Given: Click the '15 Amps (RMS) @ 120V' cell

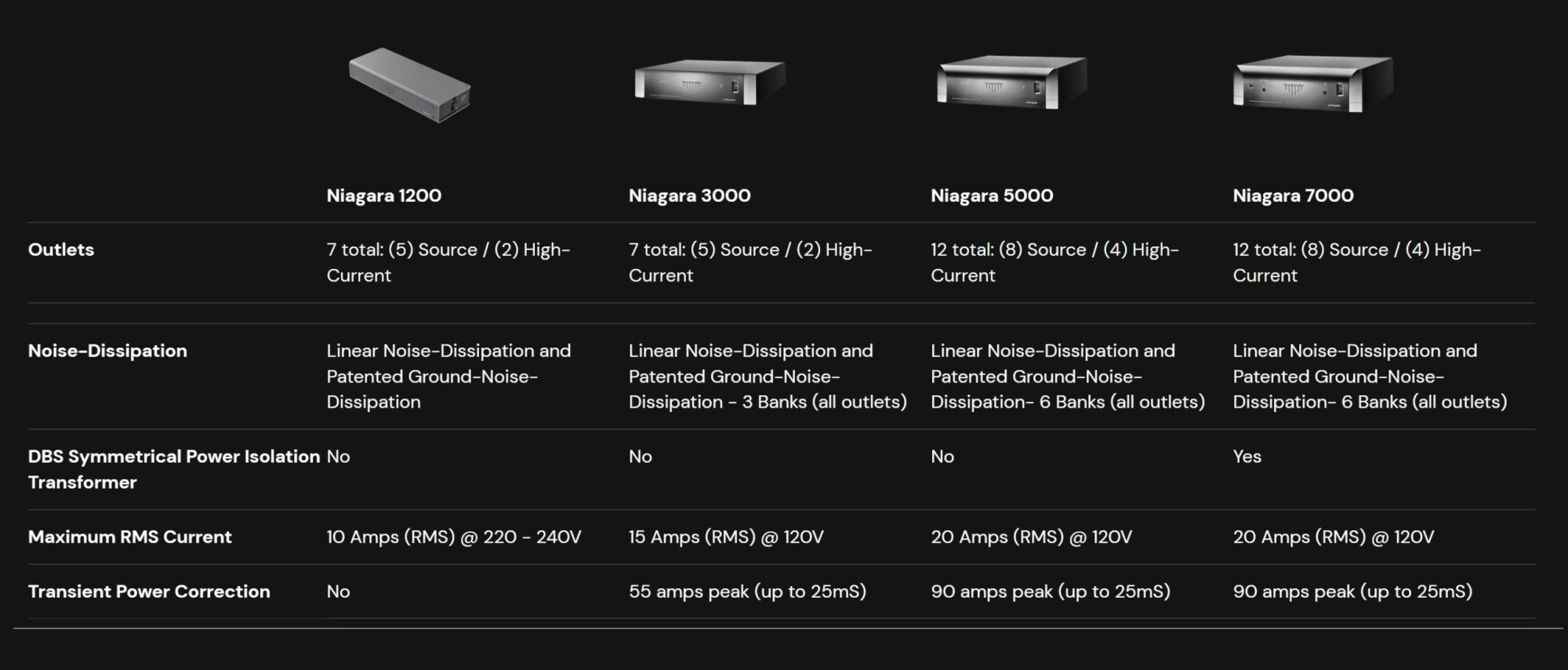Looking at the screenshot, I should (x=726, y=537).
